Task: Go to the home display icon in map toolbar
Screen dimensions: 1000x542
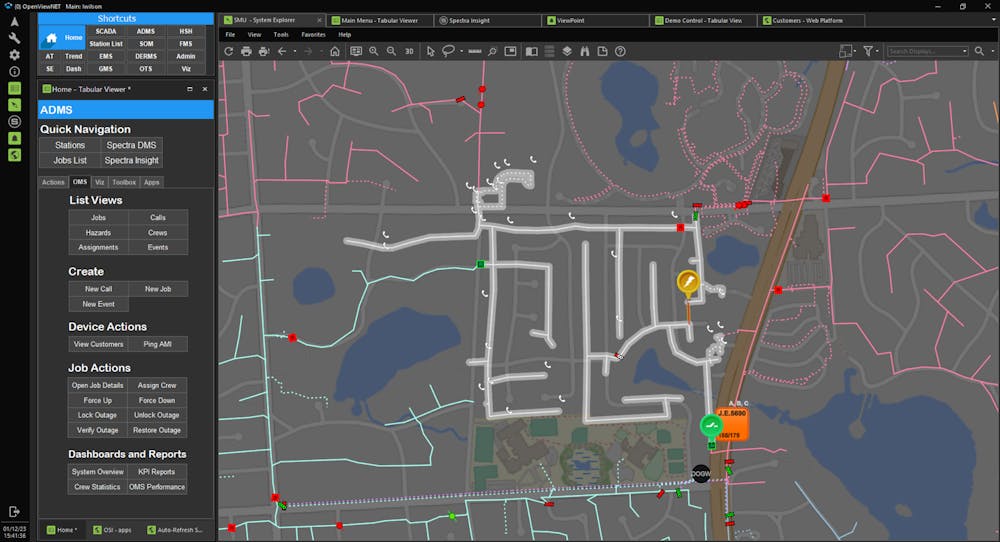Action: pyautogui.click(x=335, y=52)
